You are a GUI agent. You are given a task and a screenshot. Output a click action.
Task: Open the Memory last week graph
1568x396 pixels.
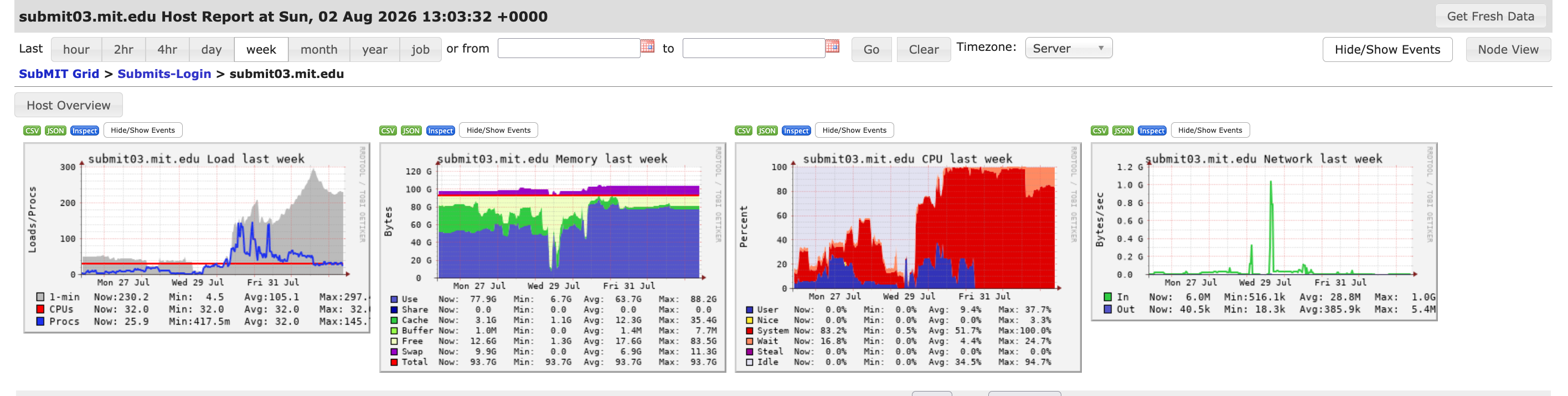click(x=553, y=257)
